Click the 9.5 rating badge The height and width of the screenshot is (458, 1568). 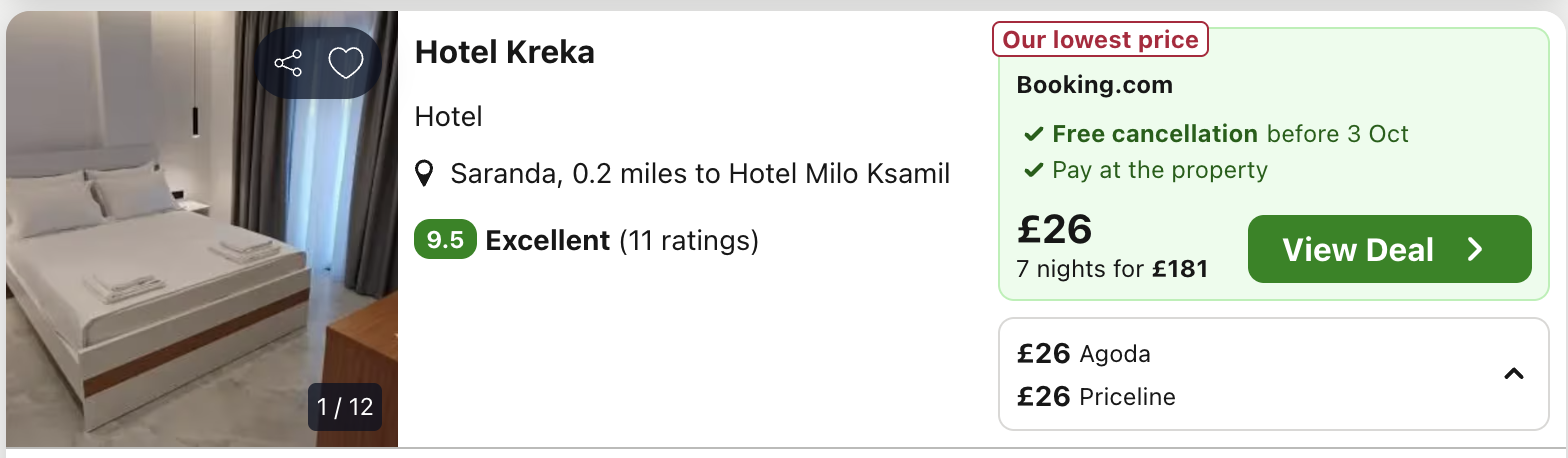tap(445, 240)
